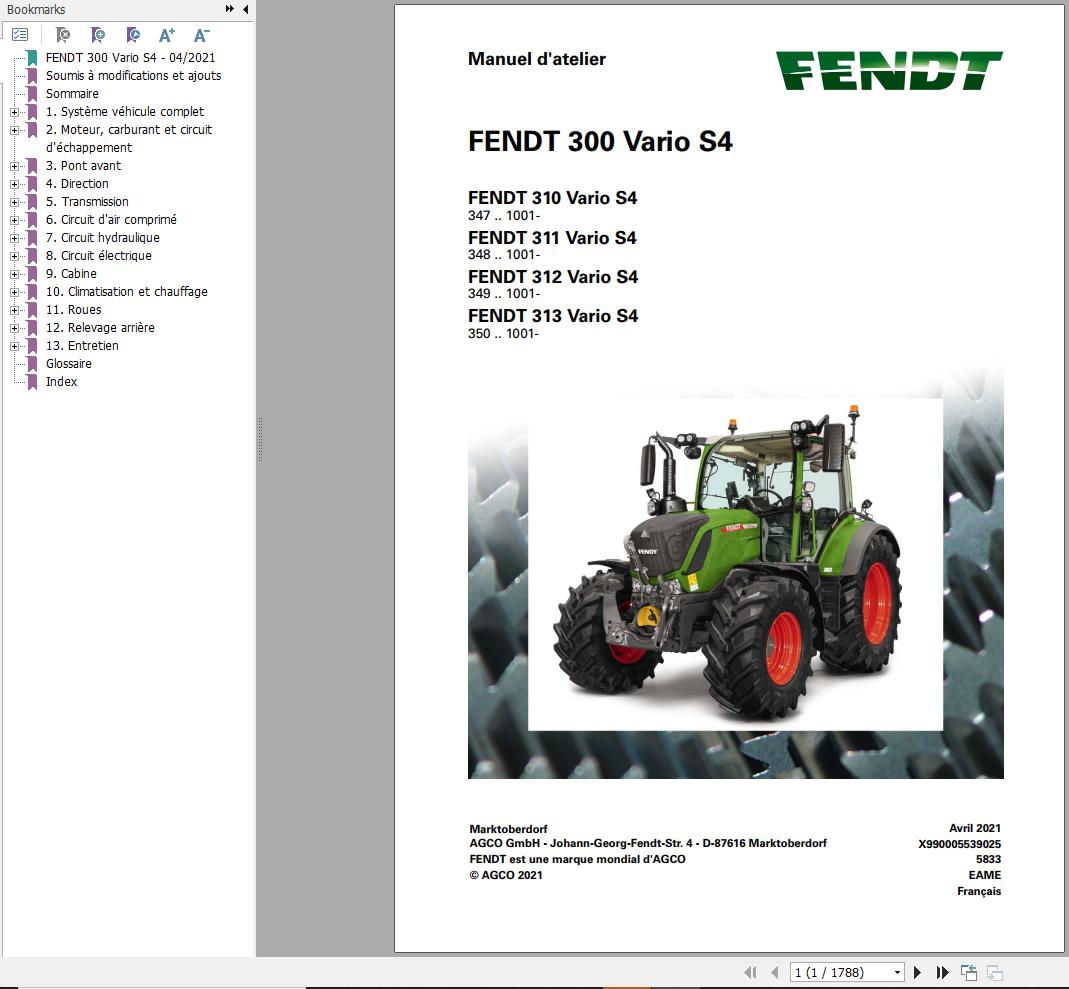Expand the 3. Pont avant node

(14, 166)
